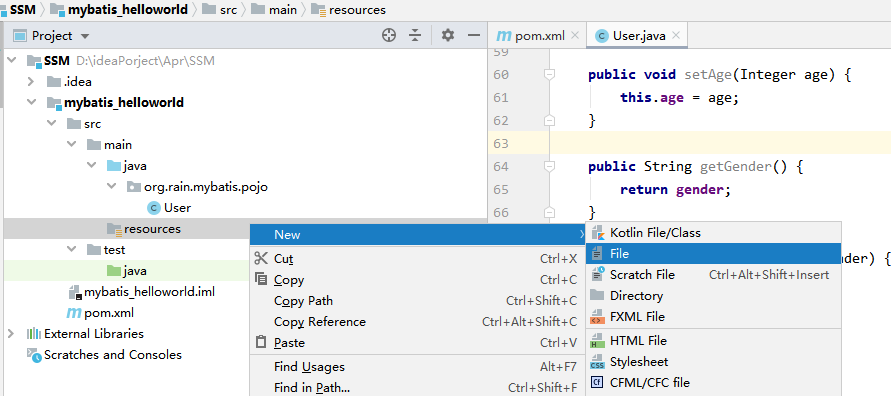Close the User.java tab
The width and height of the screenshot is (891, 396).
click(676, 36)
